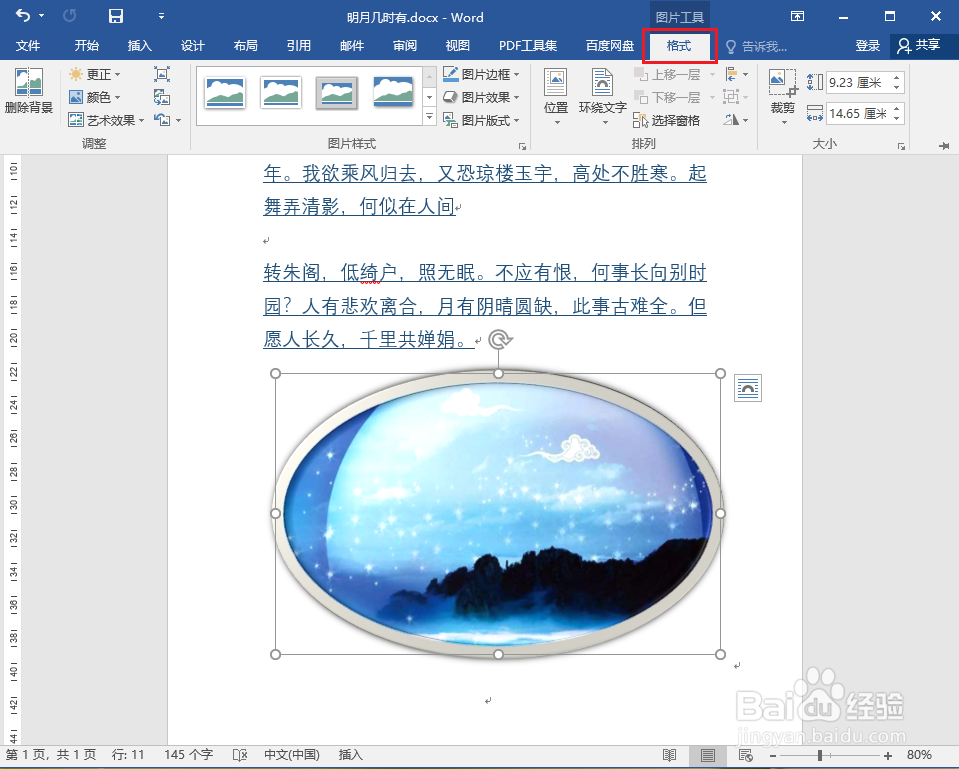Expand the Artistic Effects (艺术效果) dropdown
The image size is (959, 769).
104,119
